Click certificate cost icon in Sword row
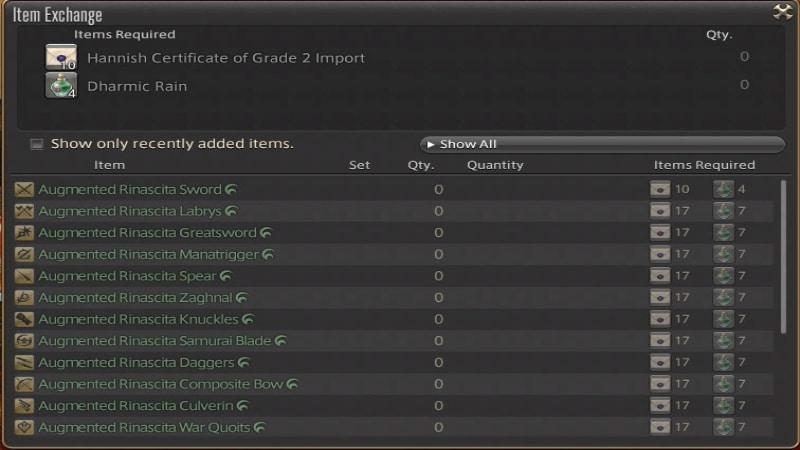Viewport: 800px width, 450px height. point(659,189)
